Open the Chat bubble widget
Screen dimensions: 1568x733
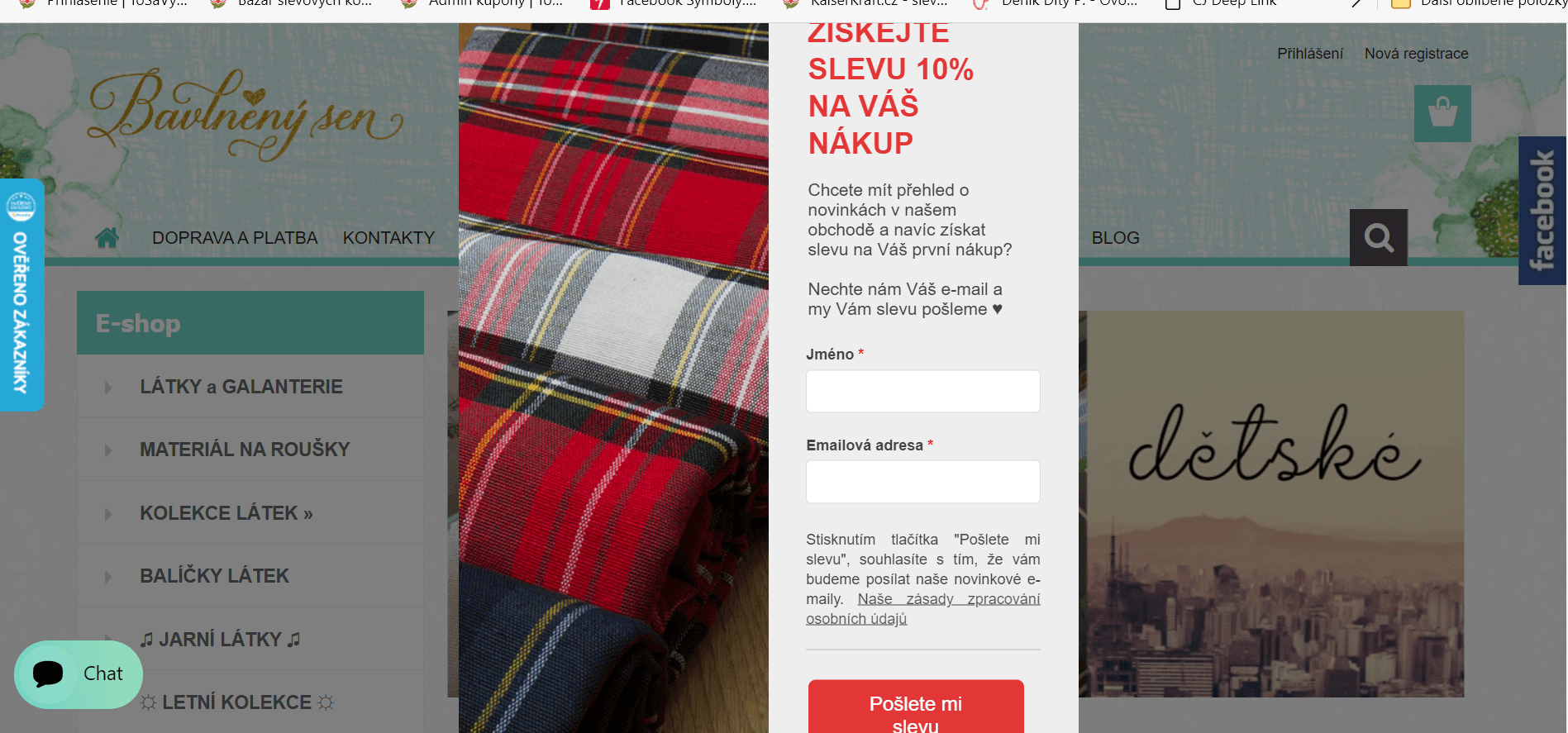[79, 674]
